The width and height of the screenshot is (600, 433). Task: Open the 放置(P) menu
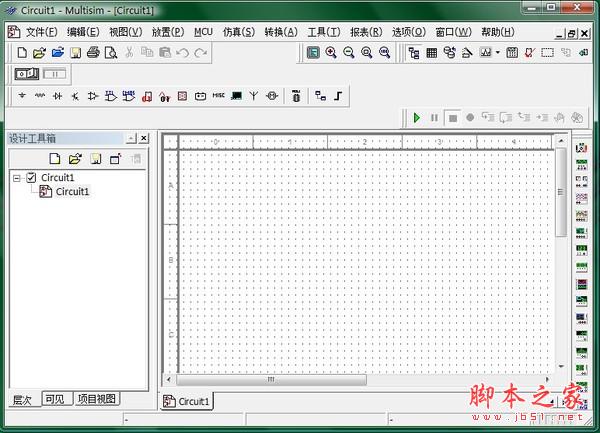point(168,32)
